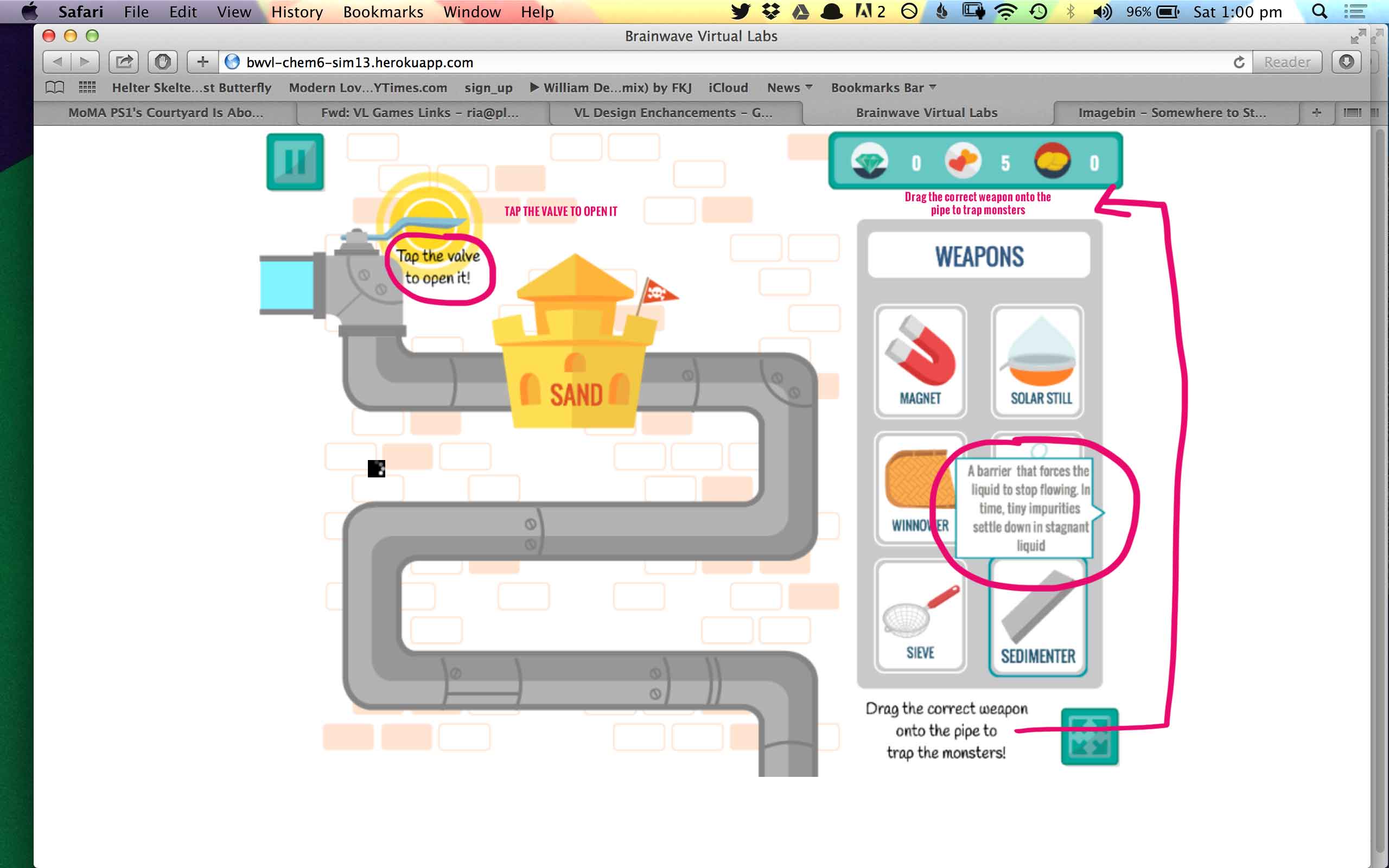
Task: Click the Sat 1:00 pm clock
Action: click(x=1238, y=11)
